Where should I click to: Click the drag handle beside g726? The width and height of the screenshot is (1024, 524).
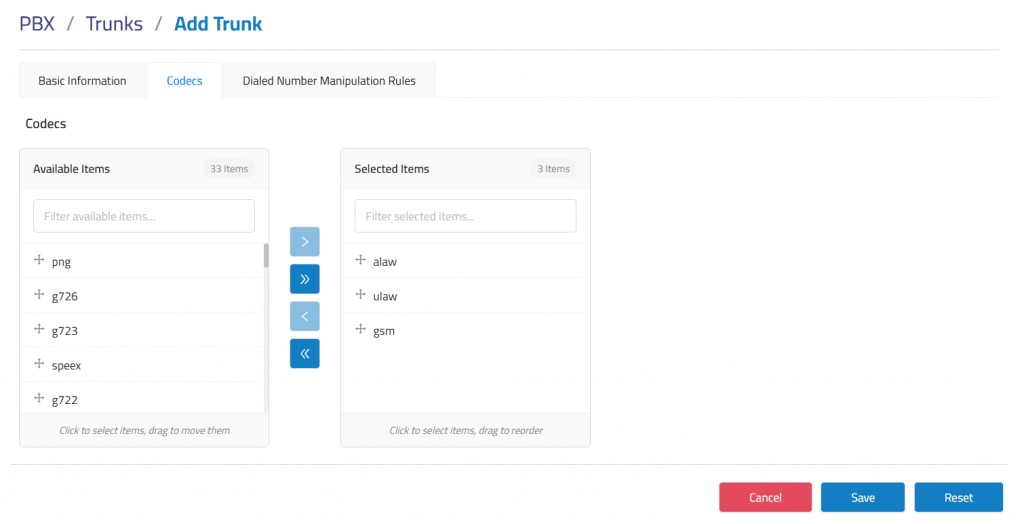(x=40, y=295)
